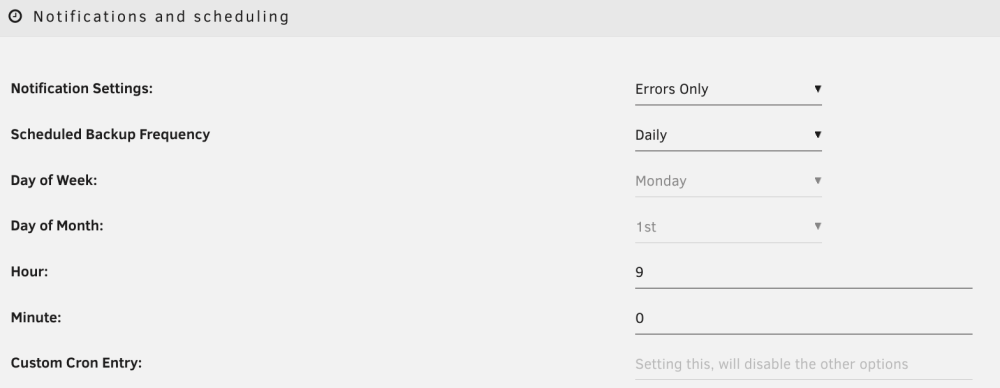Image resolution: width=1000 pixels, height=388 pixels.
Task: Click the Minute label
Action: [x=36, y=318]
